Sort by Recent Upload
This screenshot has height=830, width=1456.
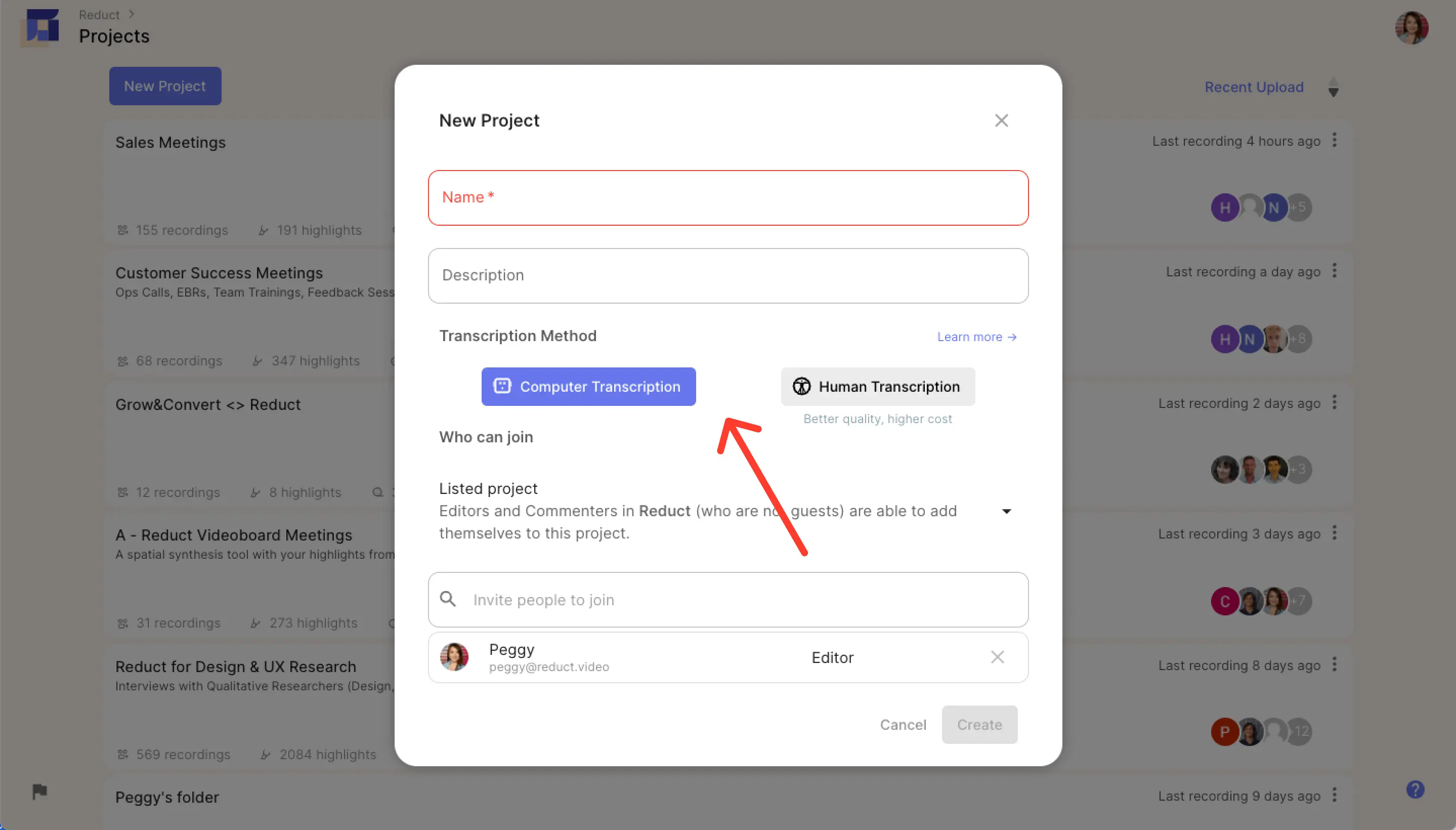(x=1253, y=87)
